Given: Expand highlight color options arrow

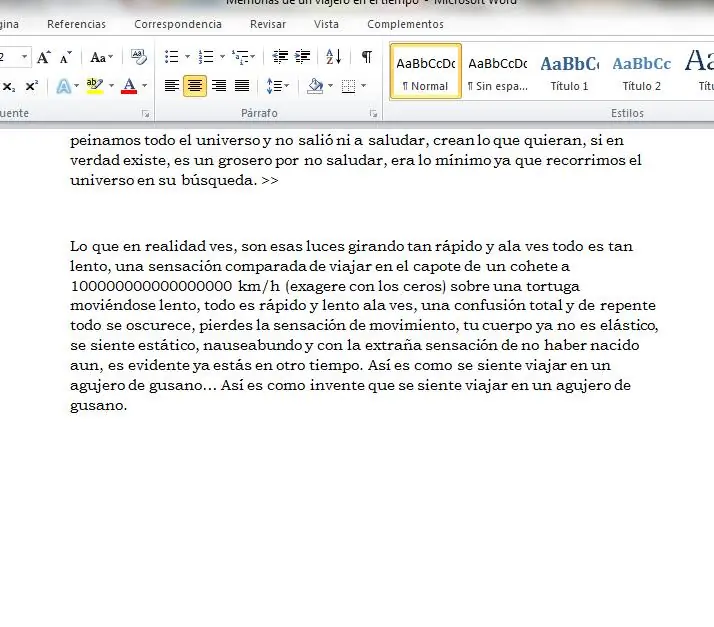Looking at the screenshot, I should tap(111, 86).
